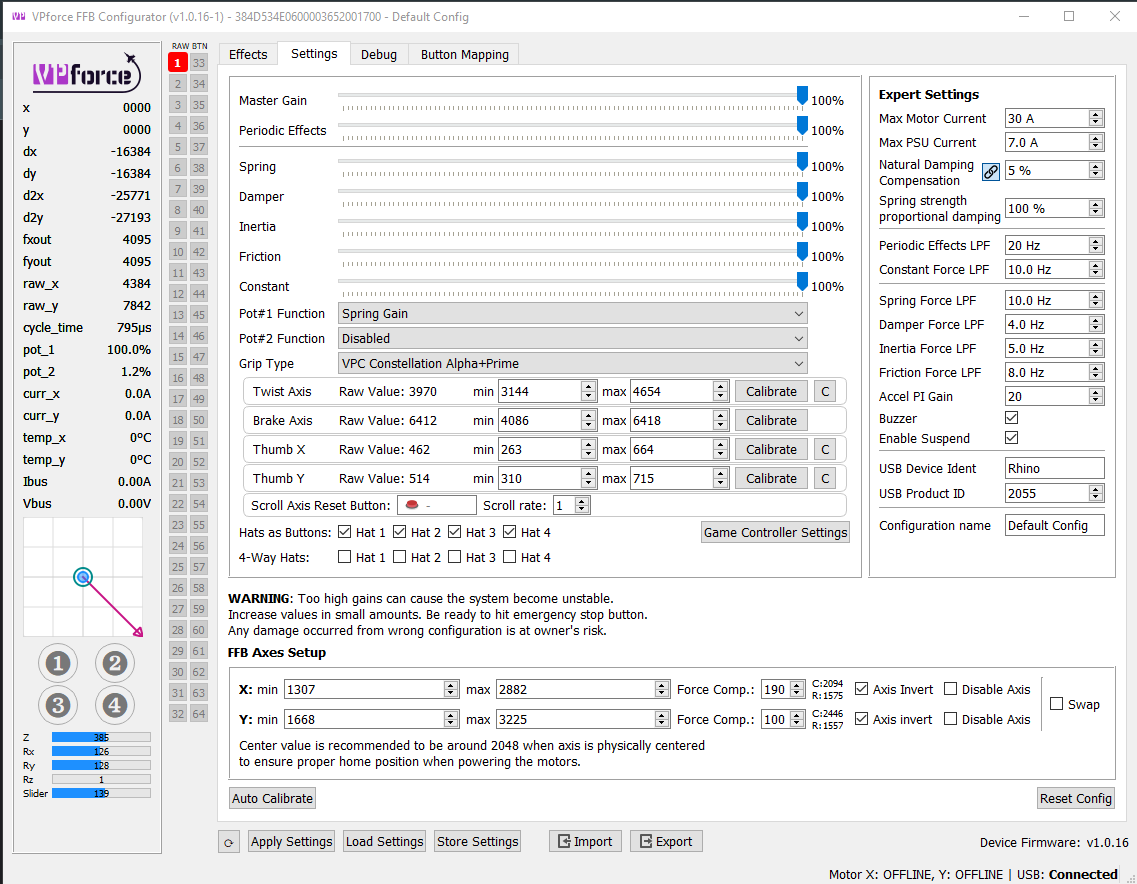Click the VPforce logo in the left panel
The height and width of the screenshot is (884, 1137).
click(x=87, y=73)
